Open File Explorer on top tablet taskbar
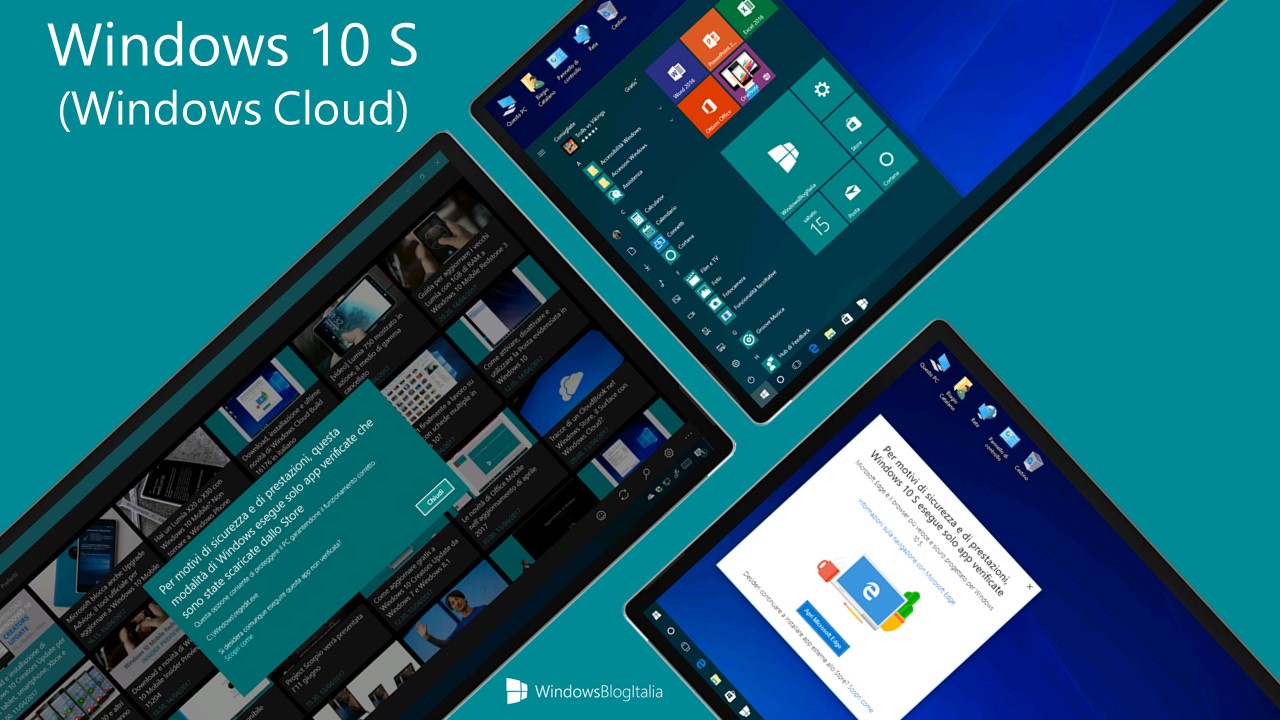Viewport: 1280px width, 720px height. point(829,332)
